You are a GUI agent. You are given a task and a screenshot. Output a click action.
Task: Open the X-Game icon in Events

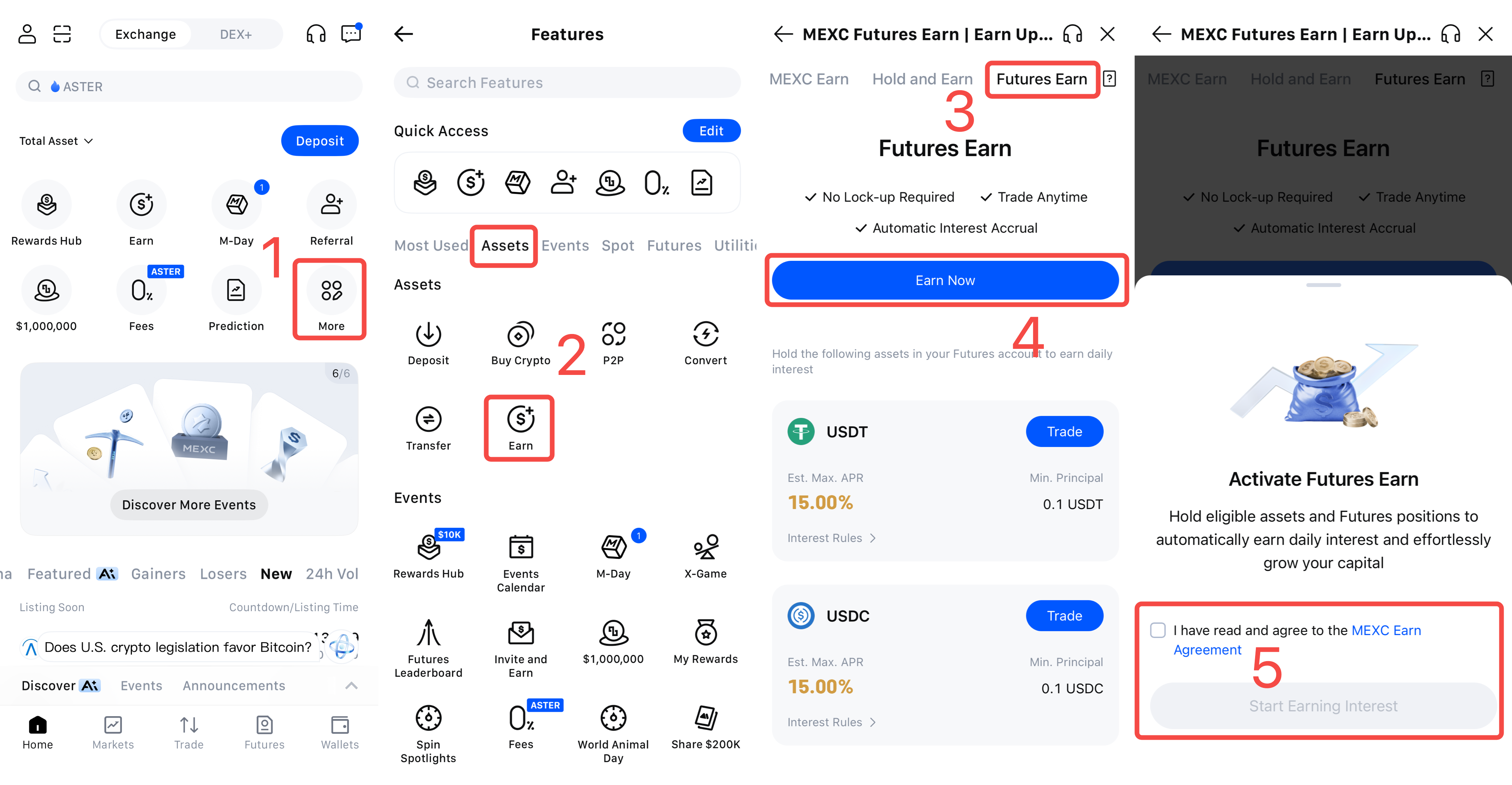[x=705, y=548]
